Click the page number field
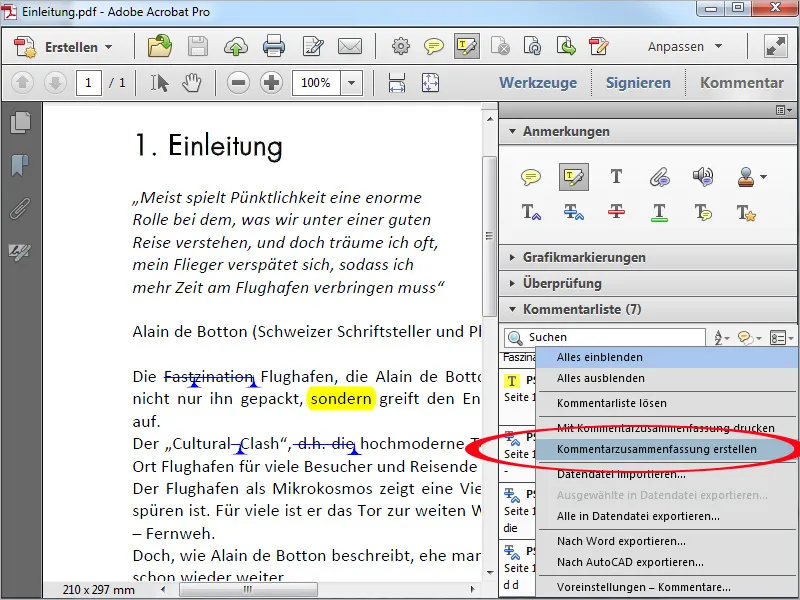Viewport: 800px width, 600px height. (x=88, y=83)
